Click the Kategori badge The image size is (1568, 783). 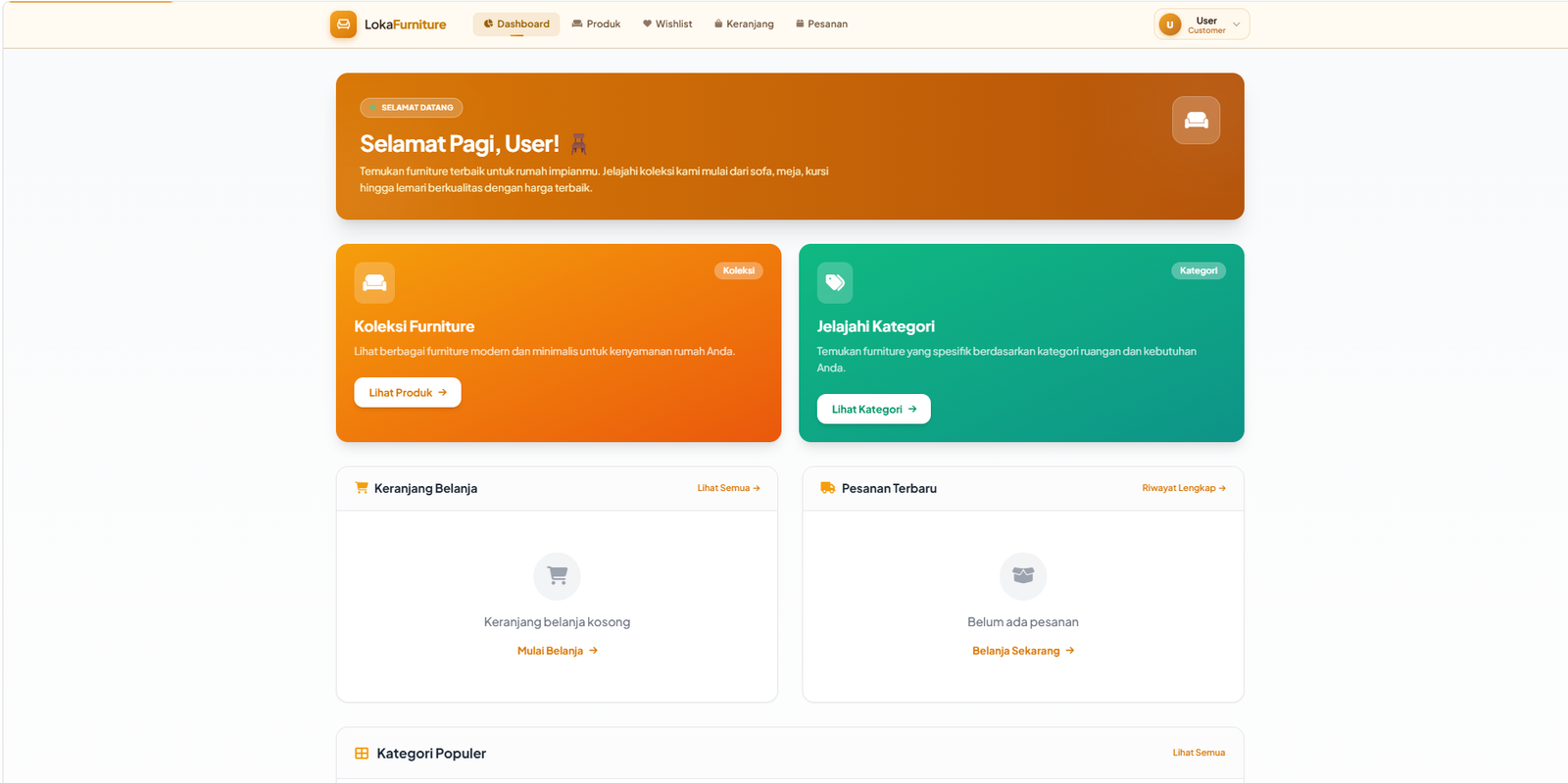point(1199,270)
